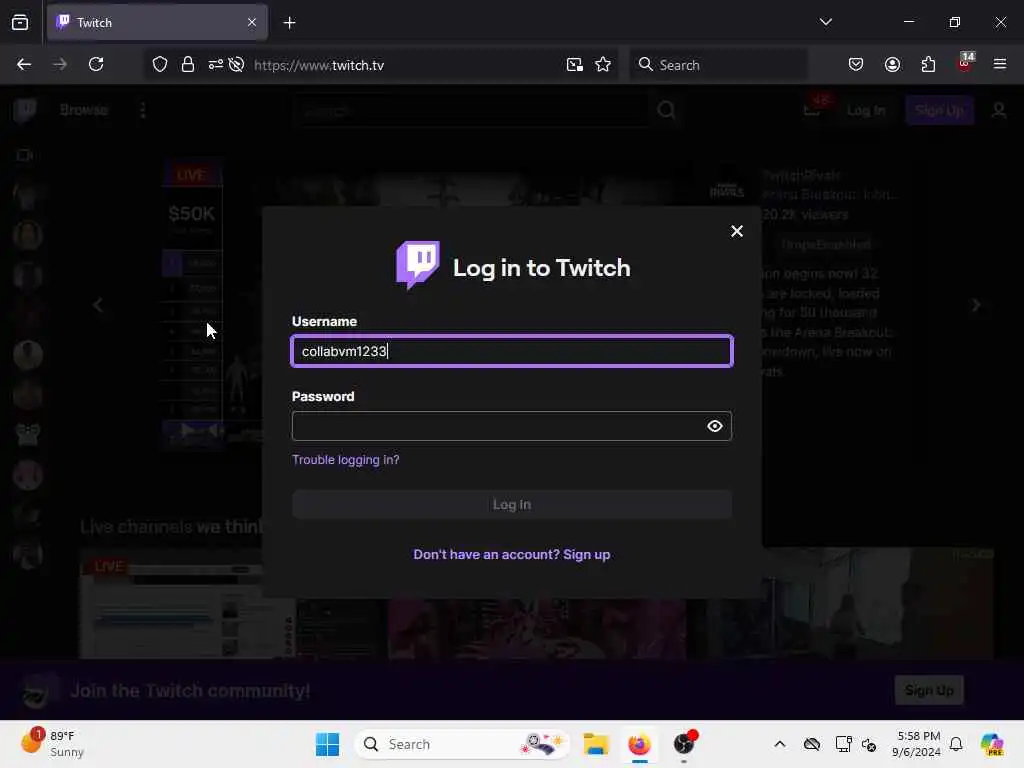The width and height of the screenshot is (1024, 768).
Task: Click the Windows taskbar Search box
Action: pos(462,744)
